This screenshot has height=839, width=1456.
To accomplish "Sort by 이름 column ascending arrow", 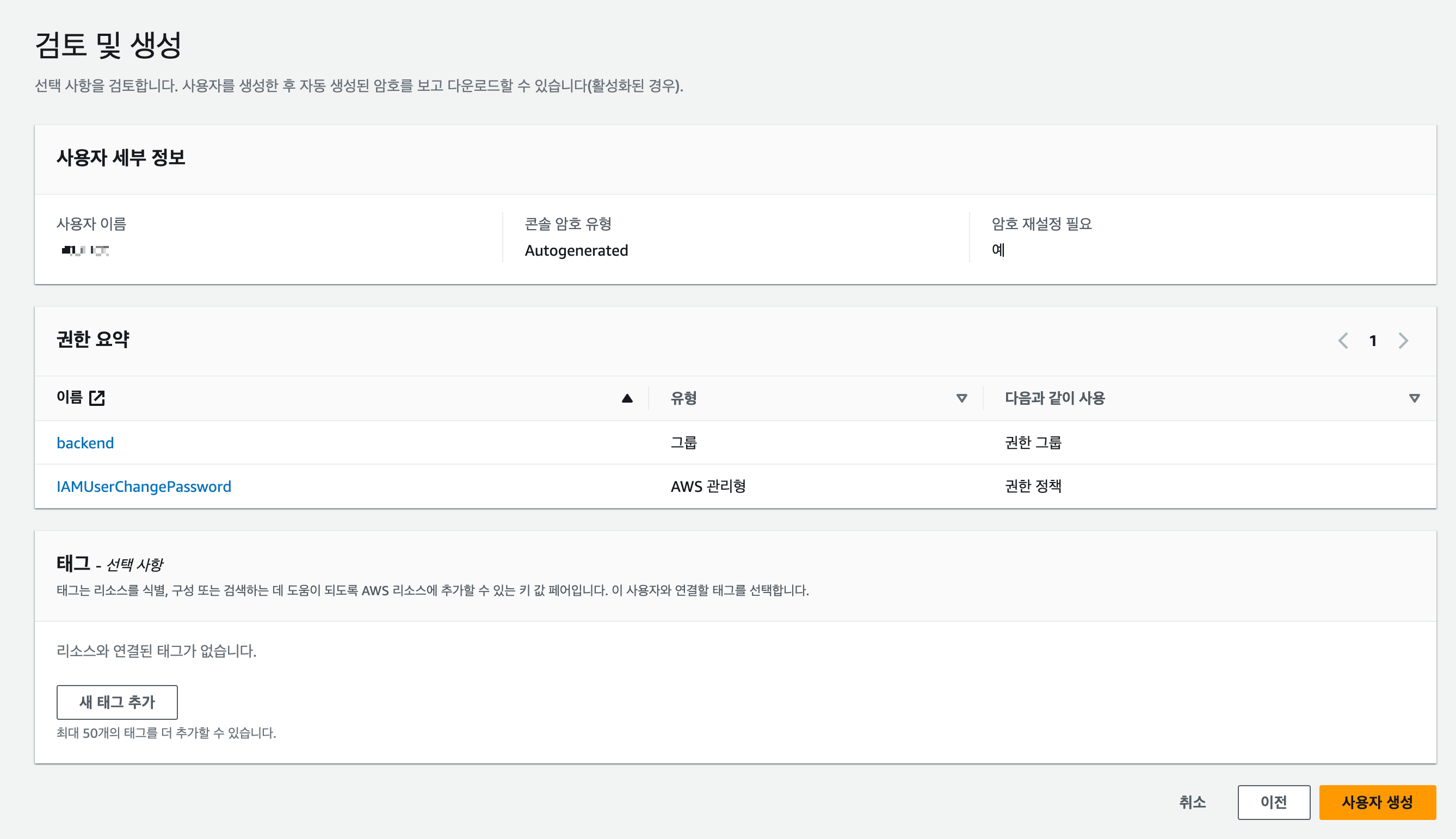I will click(x=627, y=398).
